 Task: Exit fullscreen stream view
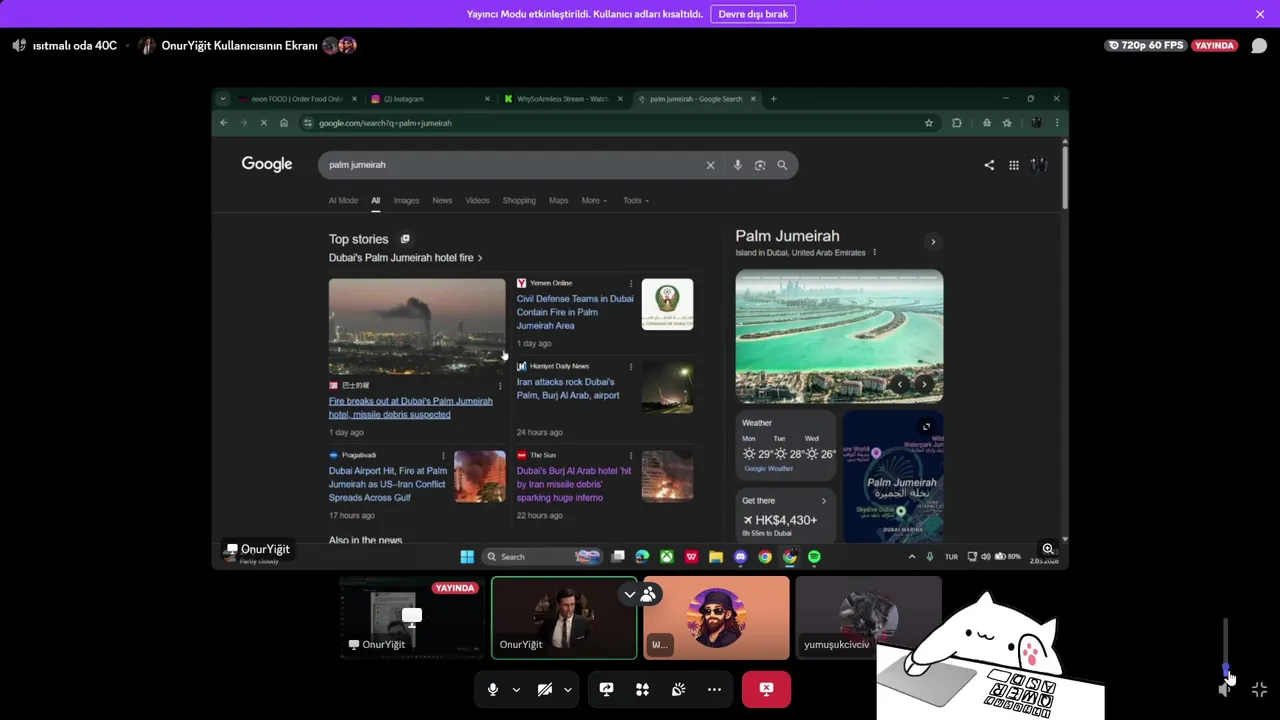point(1259,689)
